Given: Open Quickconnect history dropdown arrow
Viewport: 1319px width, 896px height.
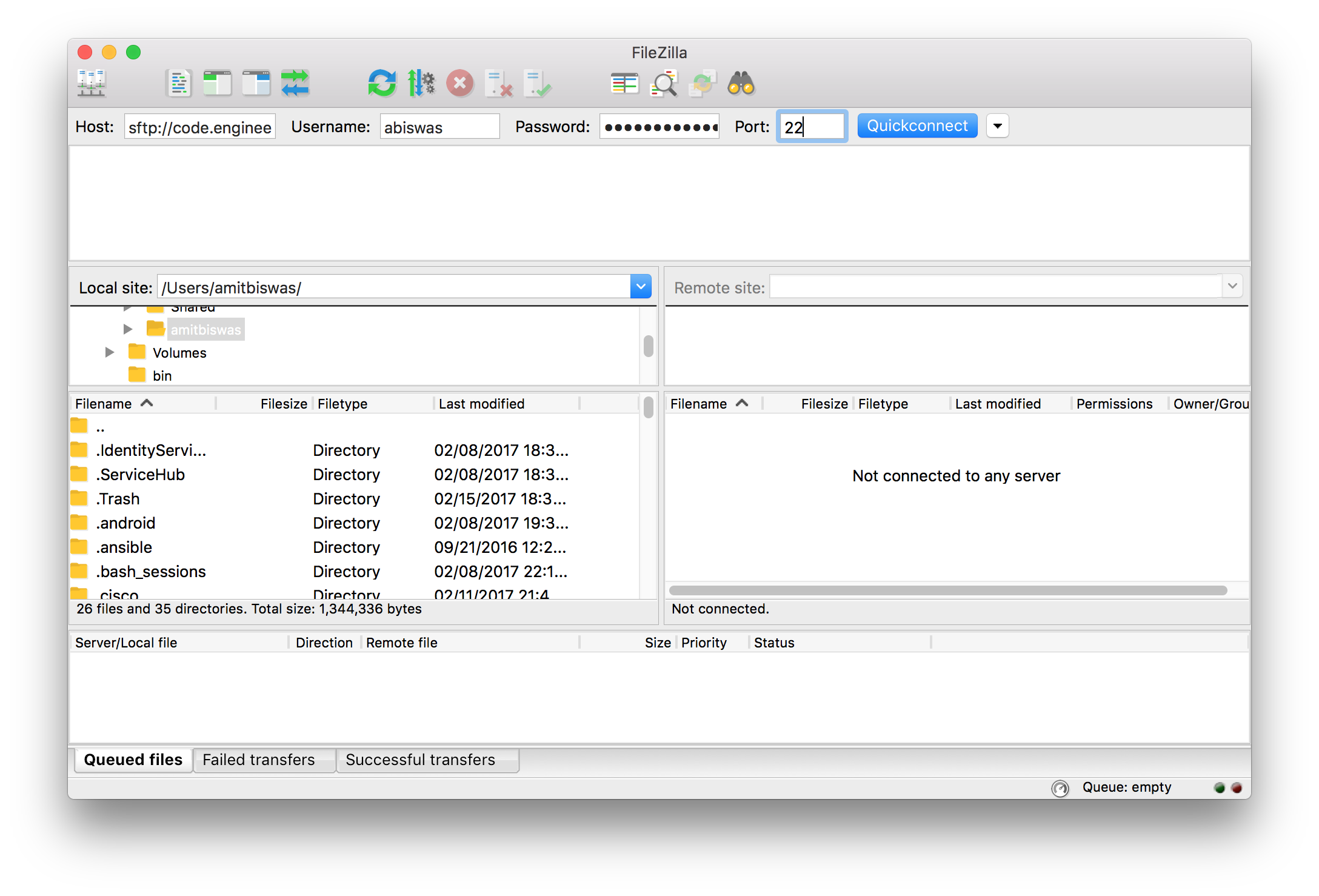Looking at the screenshot, I should [x=997, y=126].
